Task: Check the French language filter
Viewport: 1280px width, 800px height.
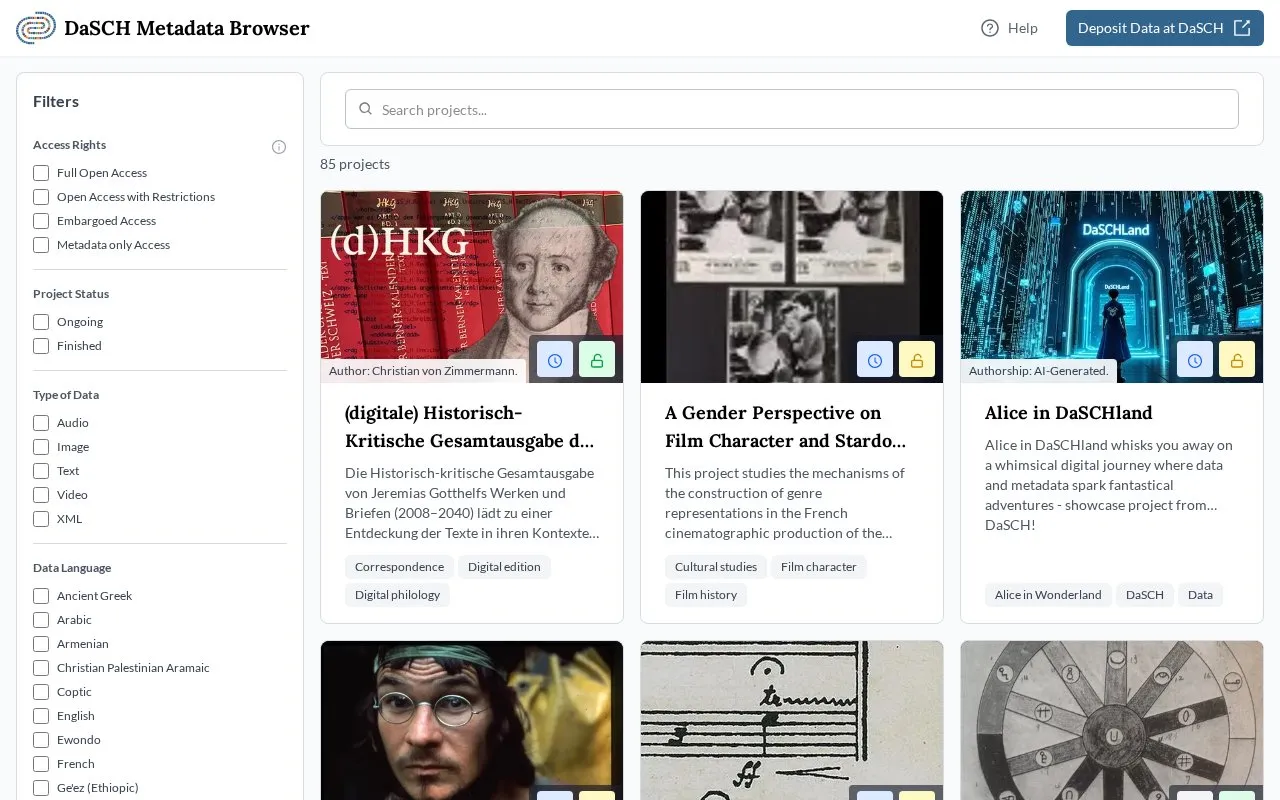Action: (41, 764)
